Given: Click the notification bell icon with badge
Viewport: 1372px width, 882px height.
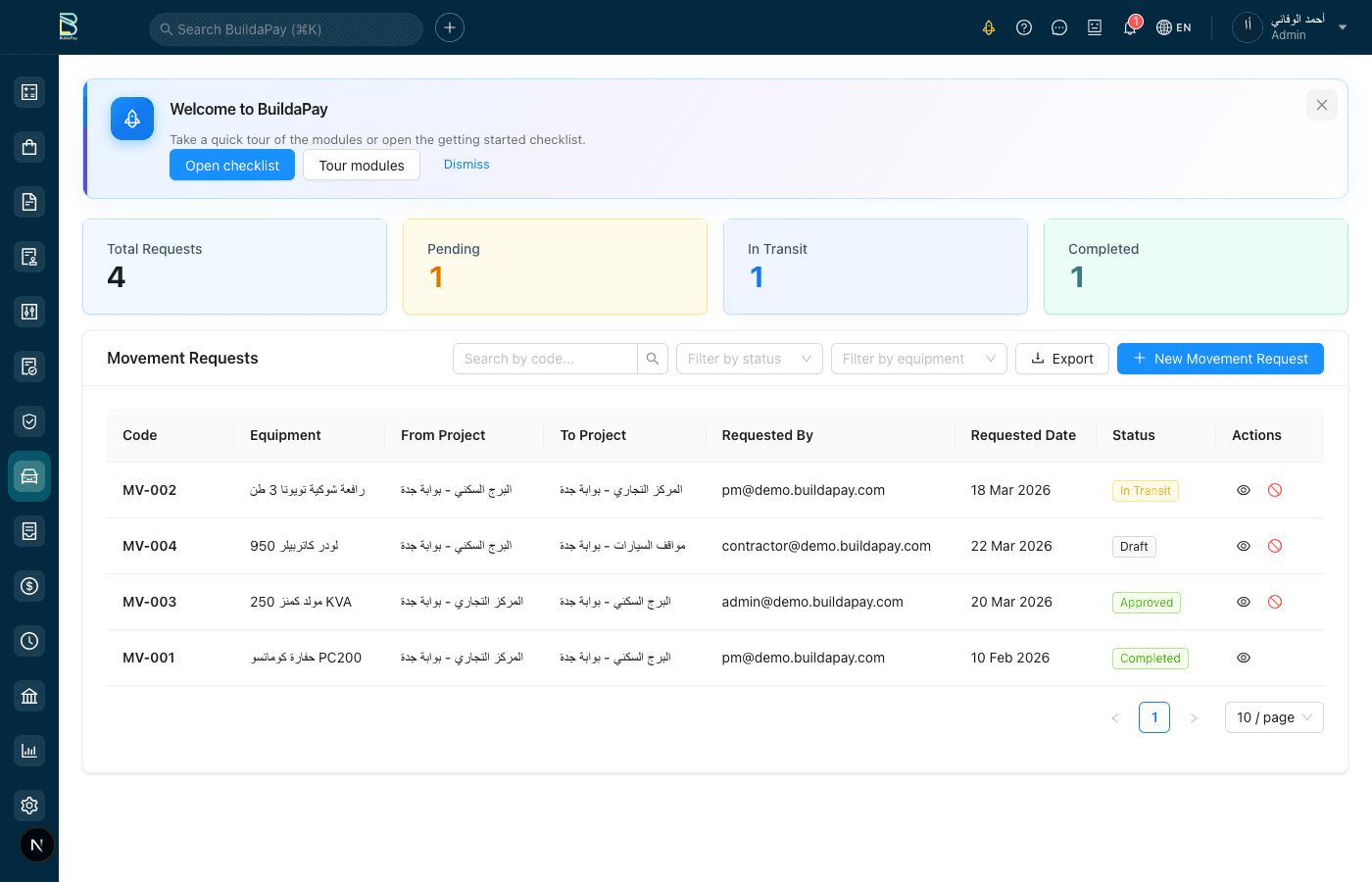Looking at the screenshot, I should point(1130,27).
